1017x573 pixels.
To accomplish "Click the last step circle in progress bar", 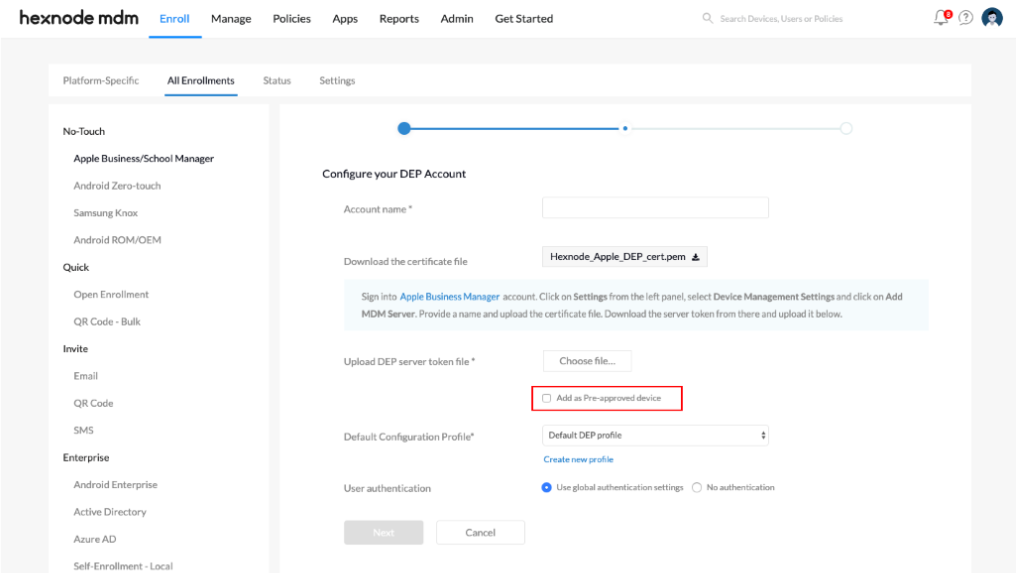I will pos(846,128).
